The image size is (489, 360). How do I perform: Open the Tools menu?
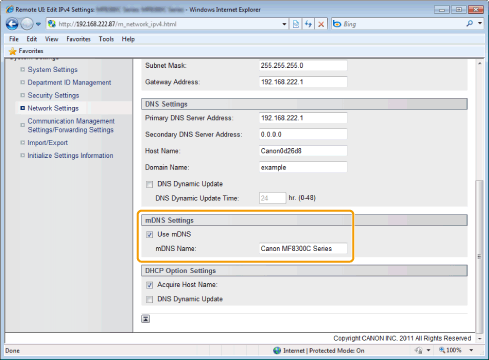(106, 39)
